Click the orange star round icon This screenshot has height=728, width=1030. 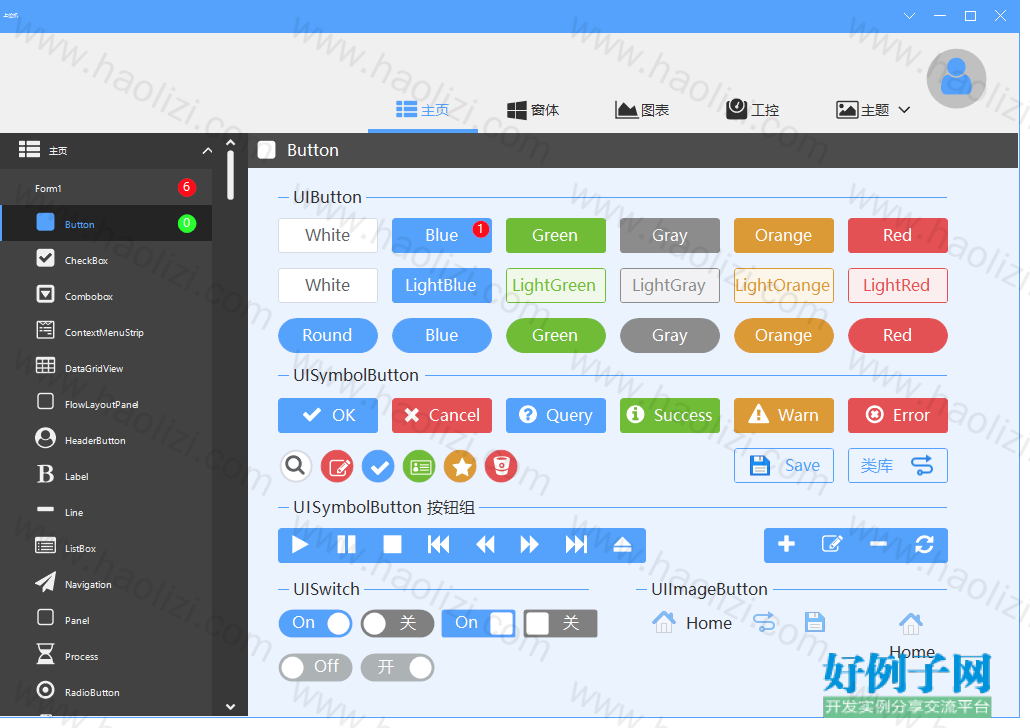pos(460,466)
